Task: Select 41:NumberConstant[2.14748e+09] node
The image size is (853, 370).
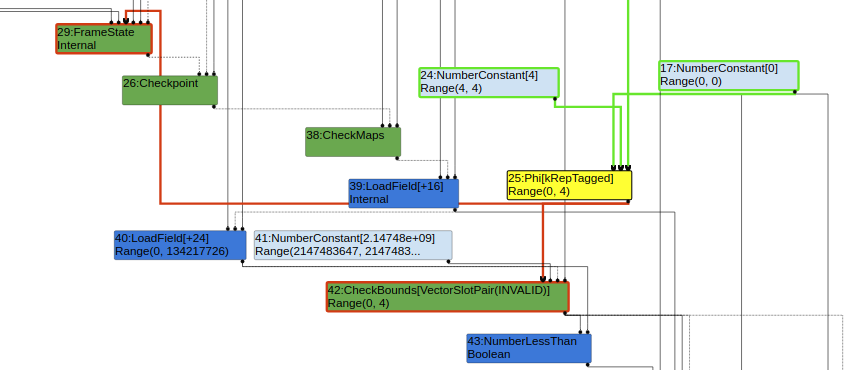Action: (x=353, y=245)
